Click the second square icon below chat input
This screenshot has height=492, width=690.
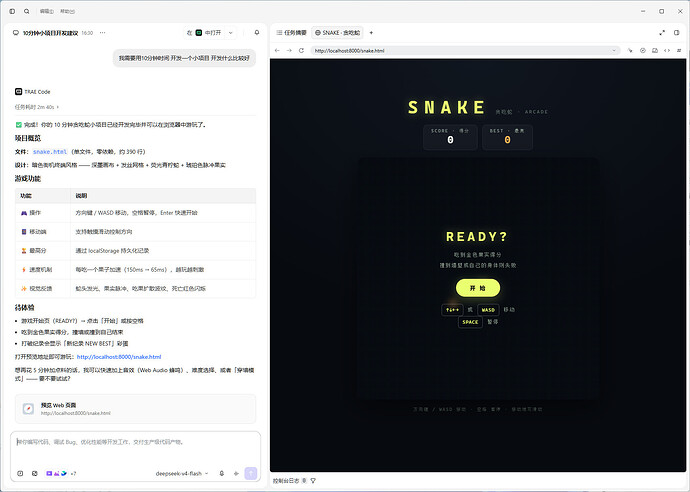[x=35, y=474]
